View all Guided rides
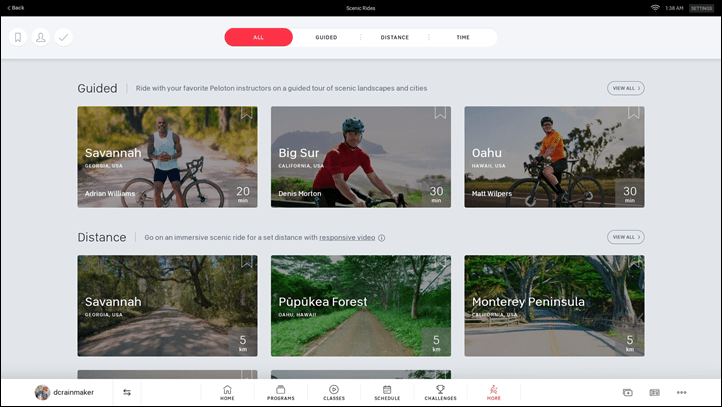The image size is (722, 407). pyautogui.click(x=626, y=88)
